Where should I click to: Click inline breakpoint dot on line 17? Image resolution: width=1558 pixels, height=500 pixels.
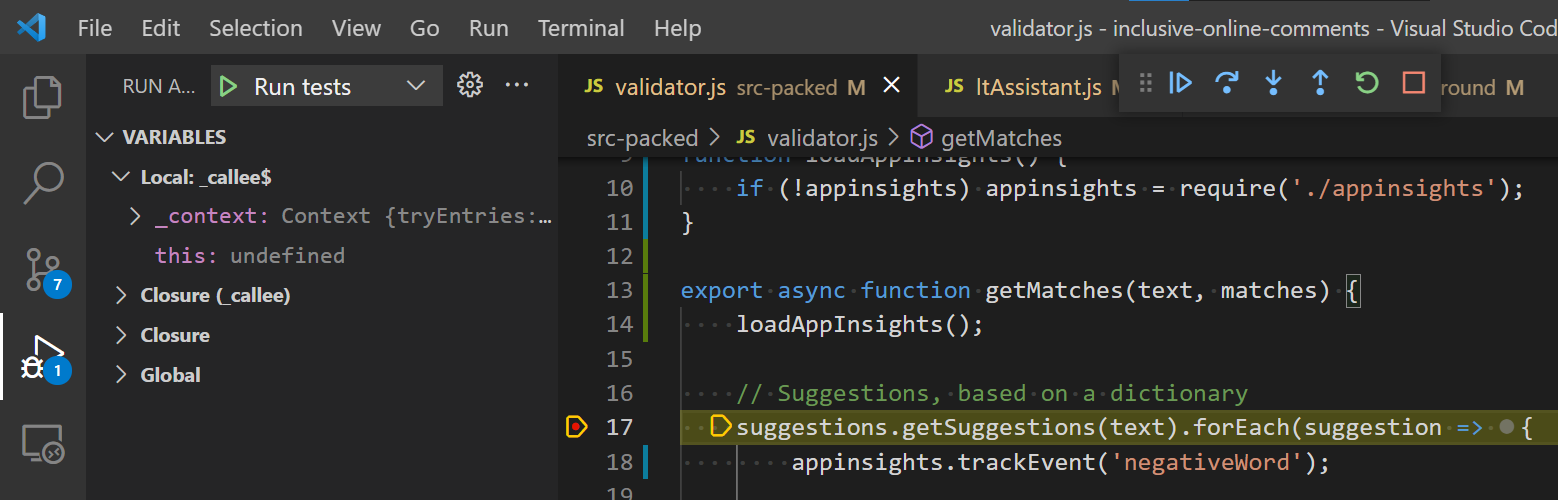(x=1507, y=428)
